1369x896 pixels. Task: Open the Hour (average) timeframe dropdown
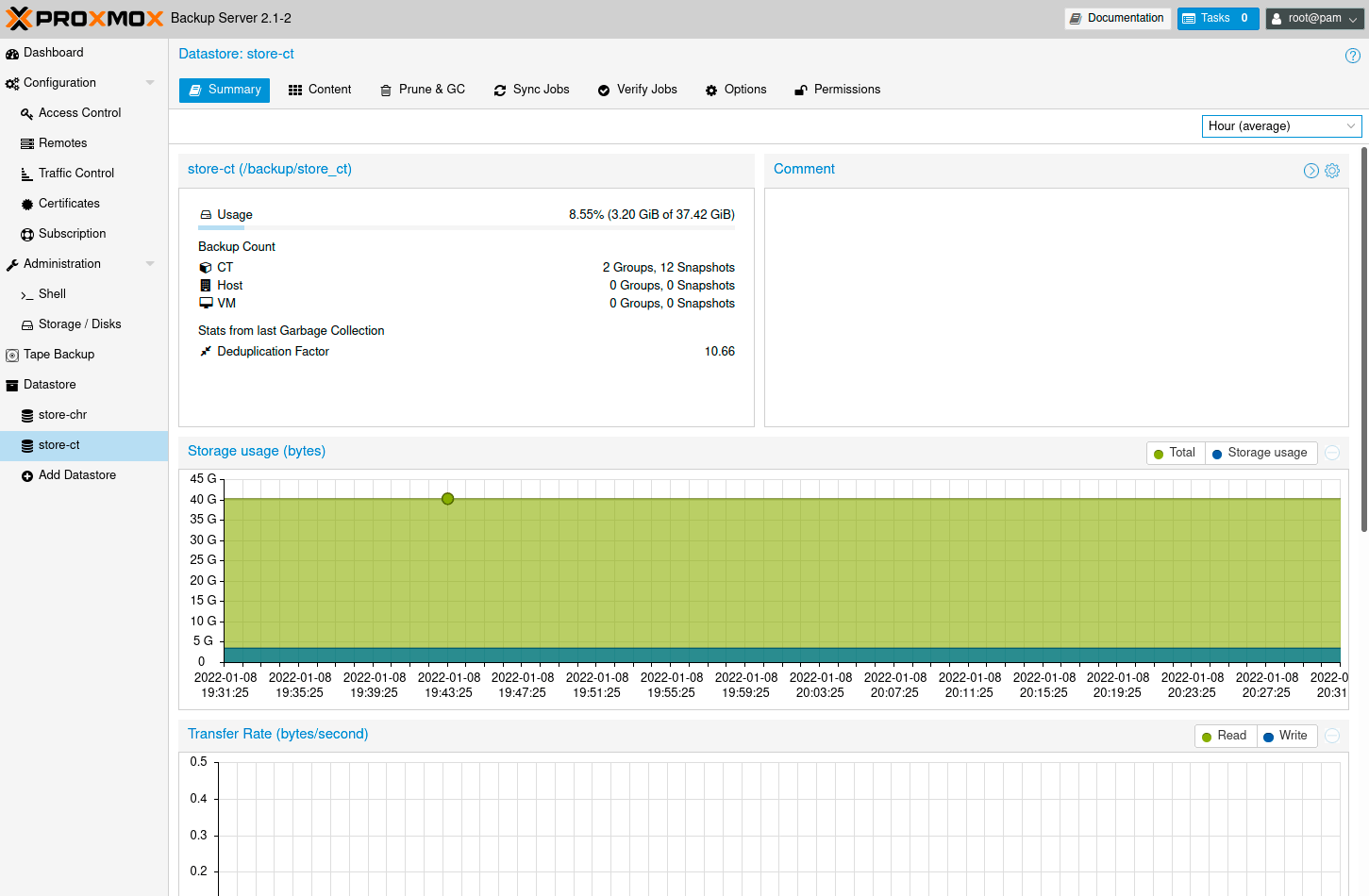(1280, 126)
